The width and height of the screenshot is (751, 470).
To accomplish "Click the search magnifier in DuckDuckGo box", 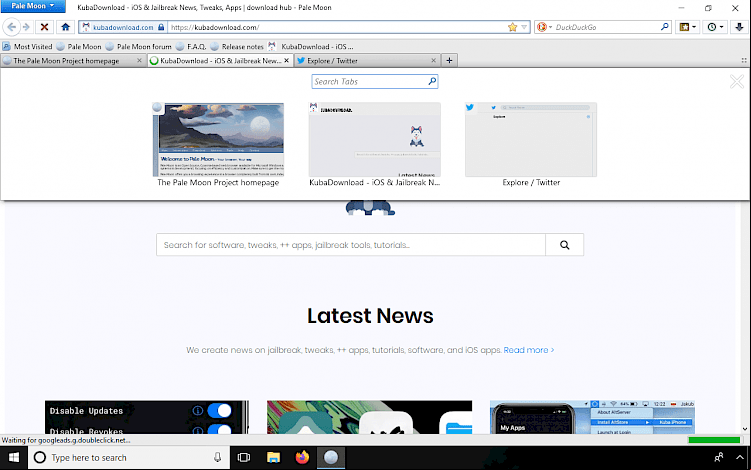I will tap(664, 27).
